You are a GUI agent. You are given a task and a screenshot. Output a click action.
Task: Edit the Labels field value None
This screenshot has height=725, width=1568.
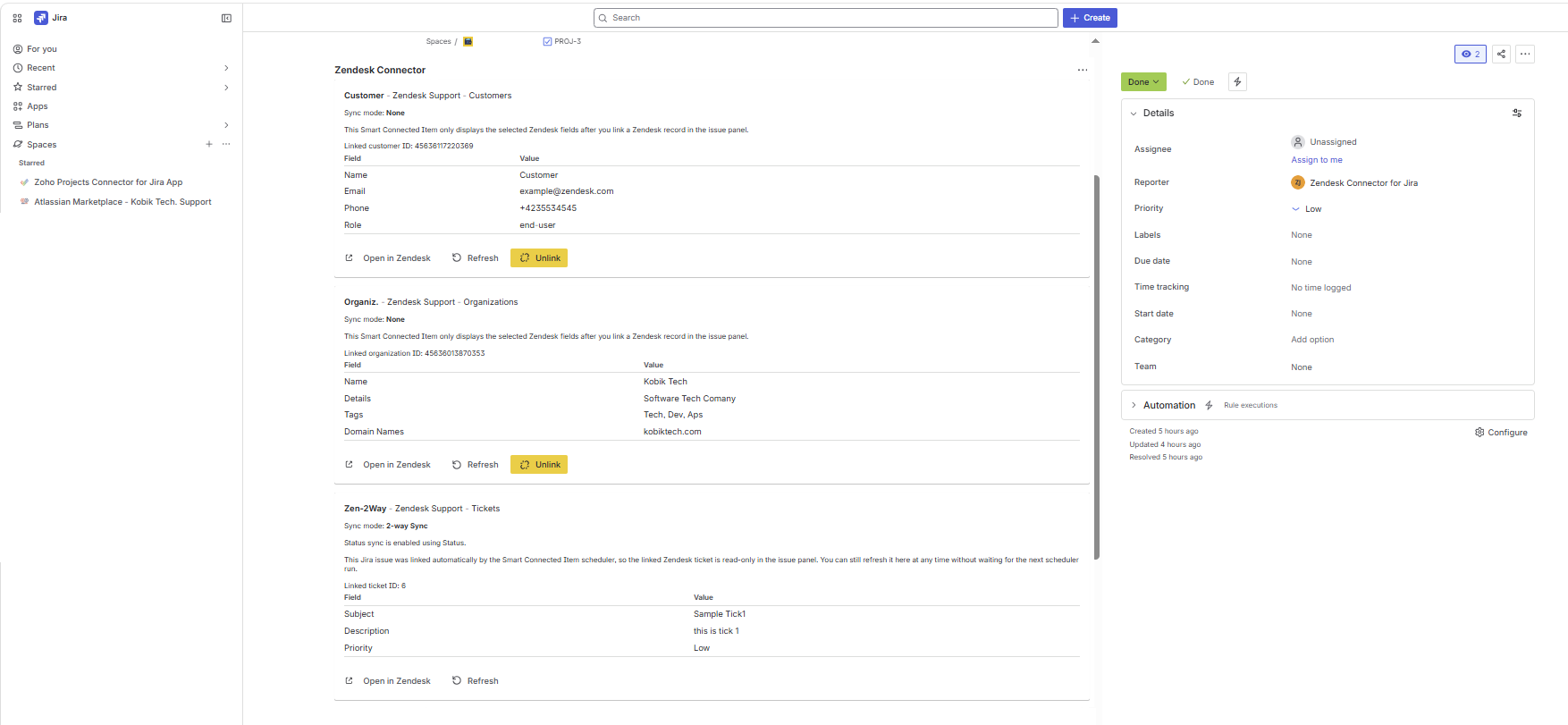click(1302, 235)
